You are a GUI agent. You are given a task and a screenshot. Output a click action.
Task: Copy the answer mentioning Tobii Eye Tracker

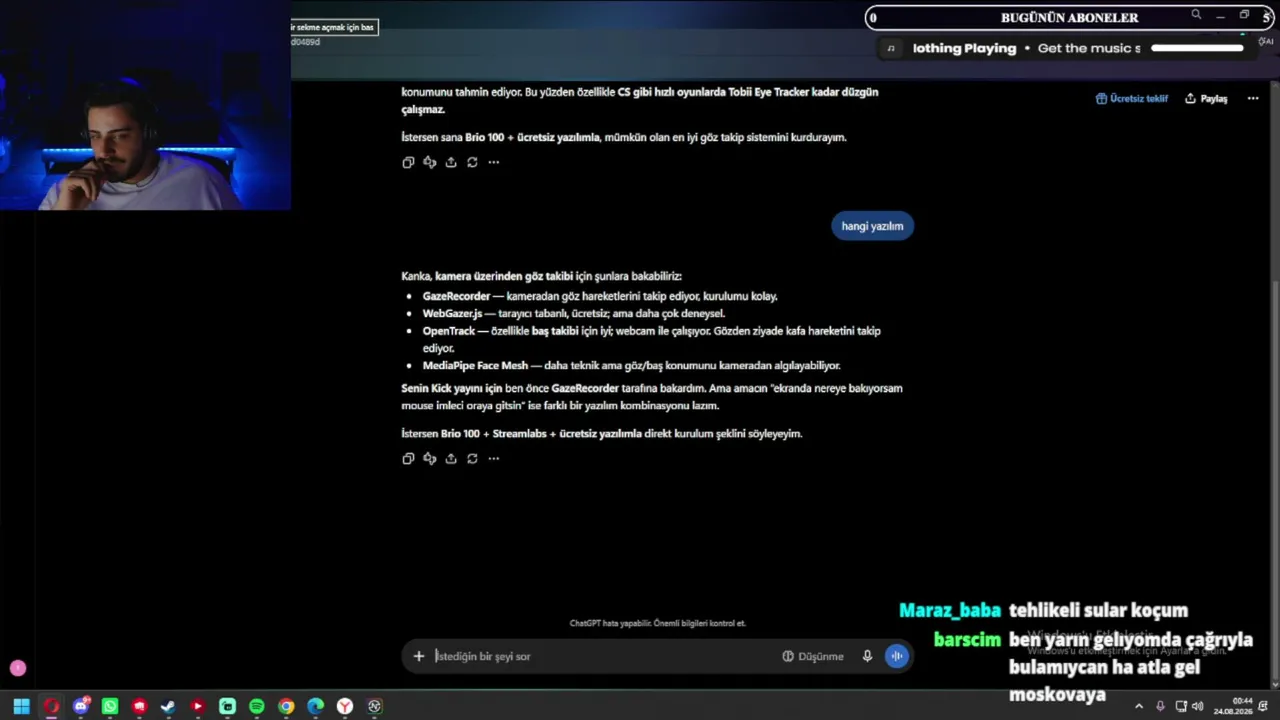408,162
